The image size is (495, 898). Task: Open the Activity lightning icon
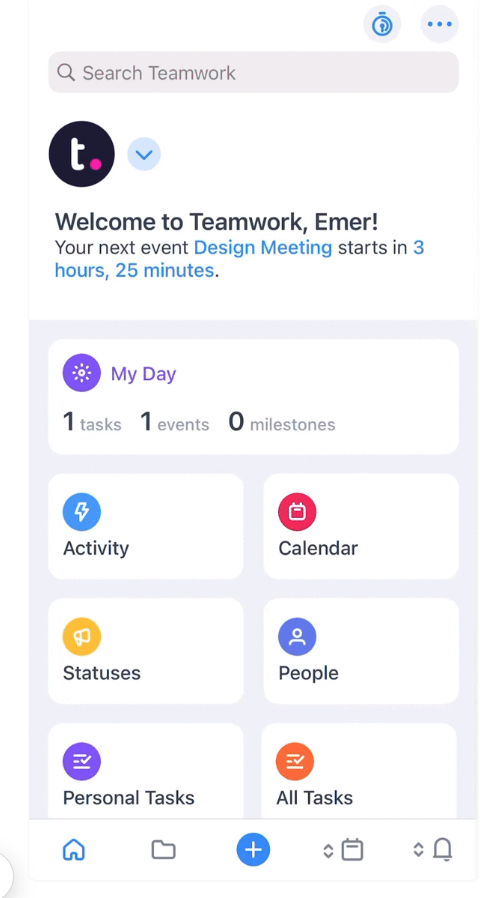point(82,512)
